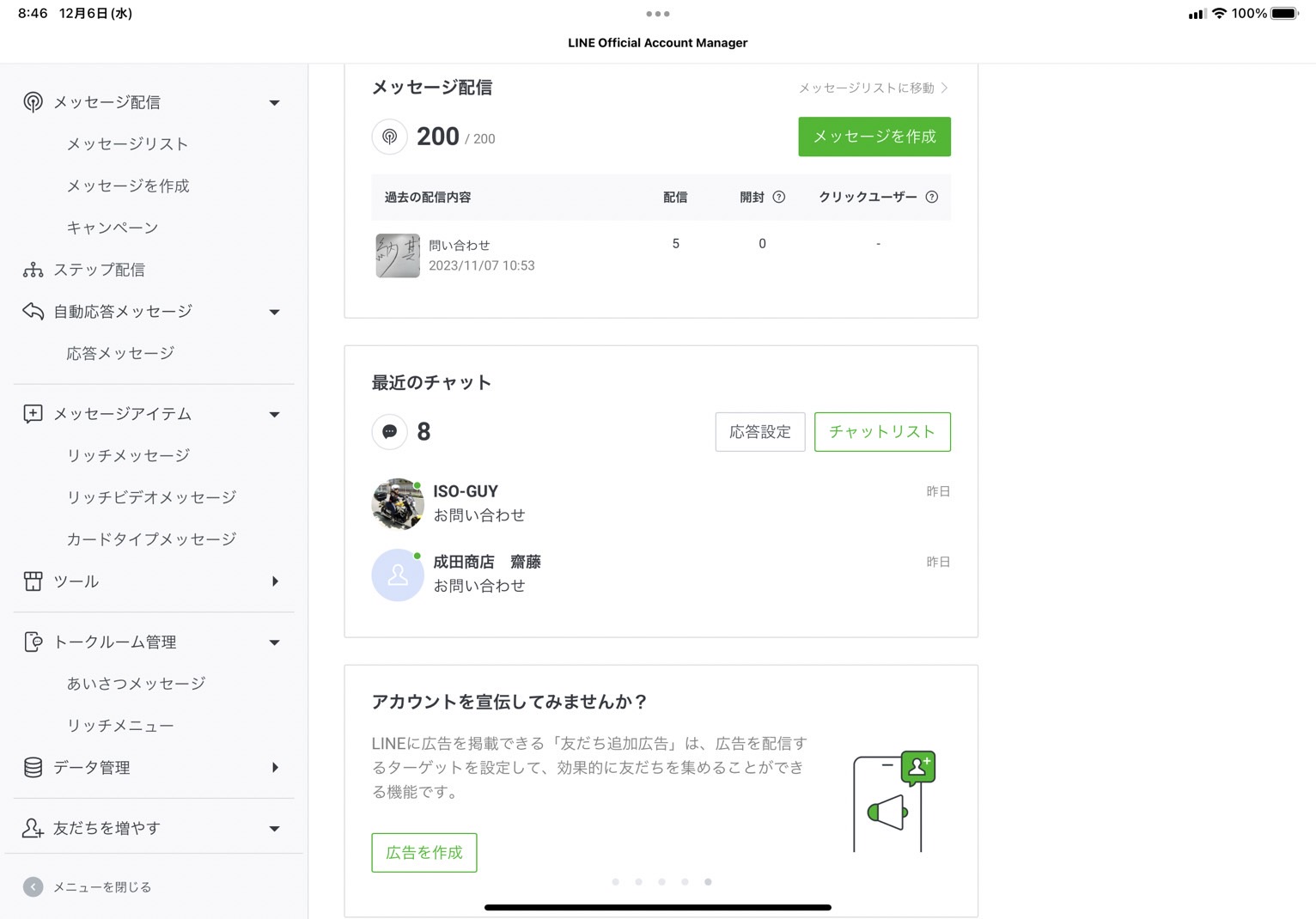Click the step delivery tree icon
Screen dimensions: 1316x919
pyautogui.click(x=33, y=270)
